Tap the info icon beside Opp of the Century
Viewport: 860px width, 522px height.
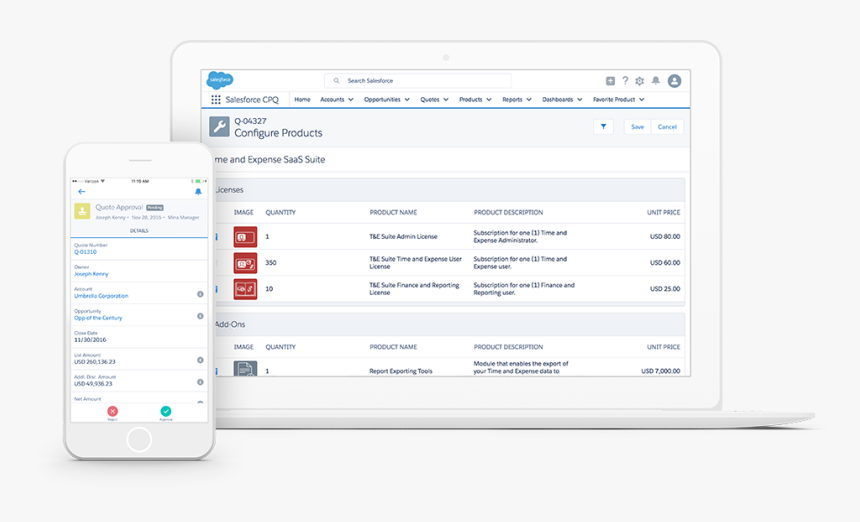pyautogui.click(x=200, y=316)
